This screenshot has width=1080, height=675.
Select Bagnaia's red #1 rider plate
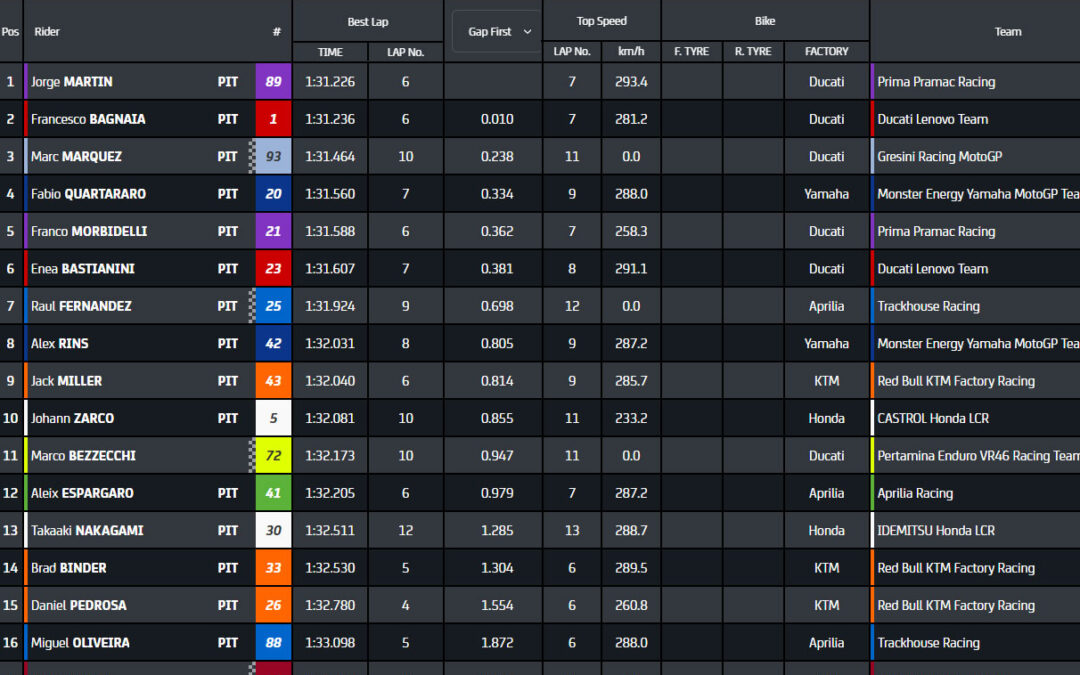pos(273,118)
